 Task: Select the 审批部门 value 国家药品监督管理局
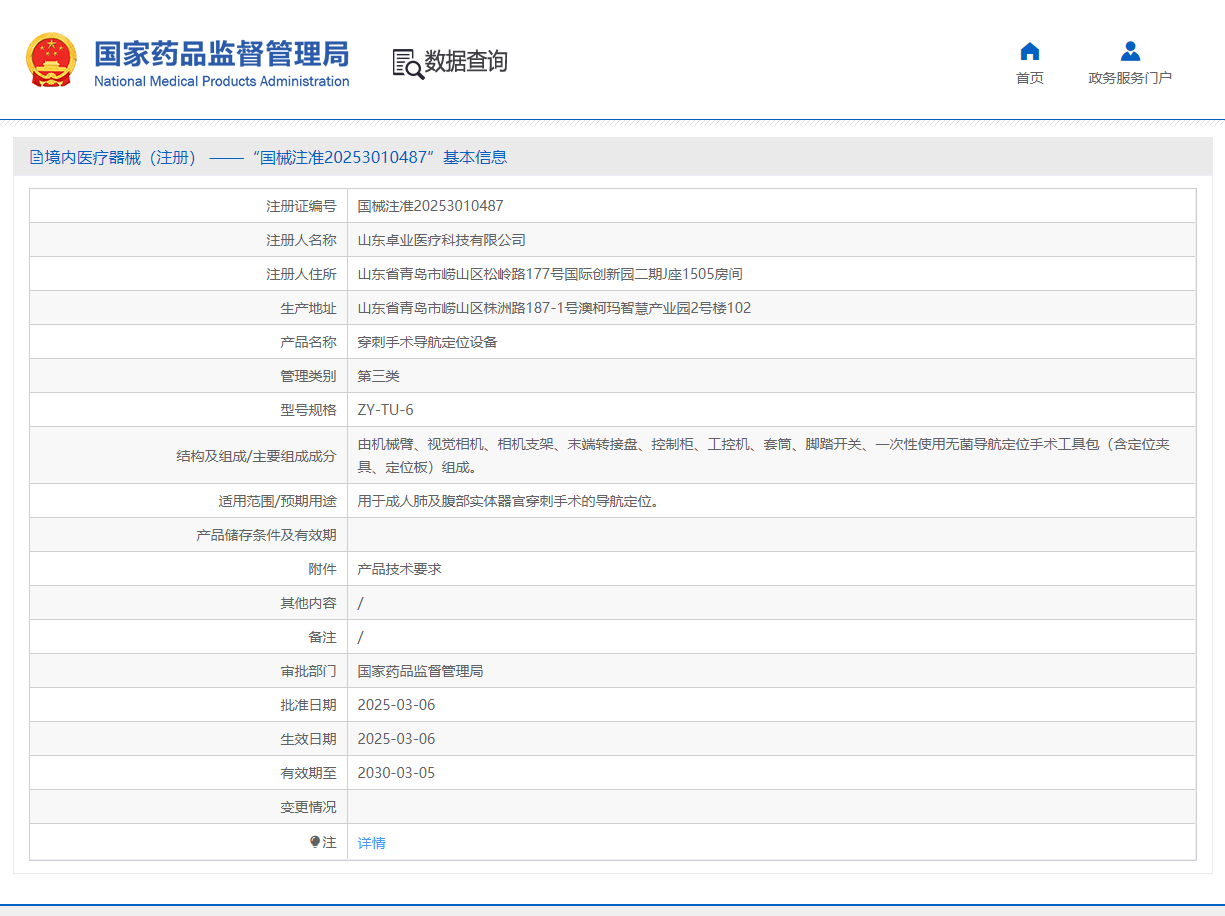tap(421, 671)
